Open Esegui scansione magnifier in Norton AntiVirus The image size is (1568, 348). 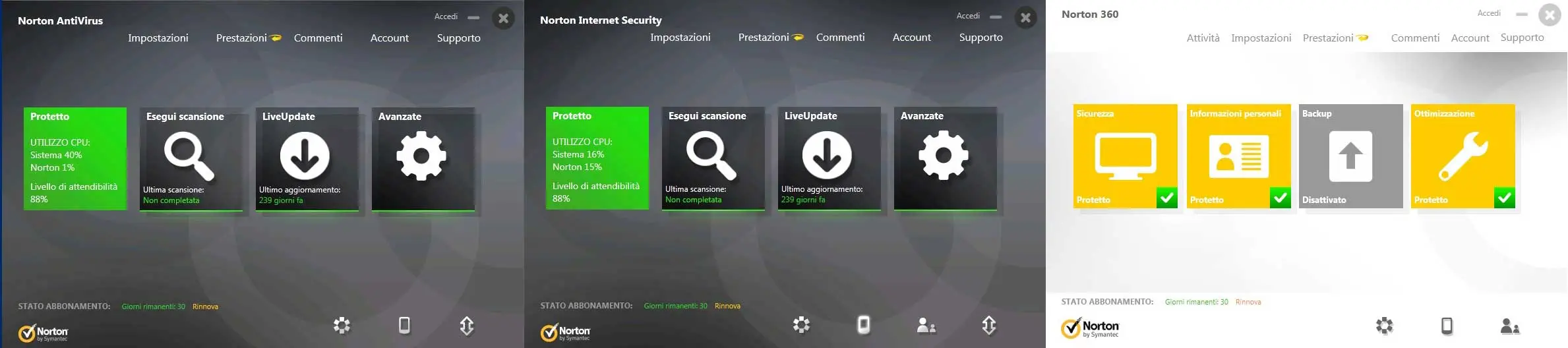(x=191, y=159)
